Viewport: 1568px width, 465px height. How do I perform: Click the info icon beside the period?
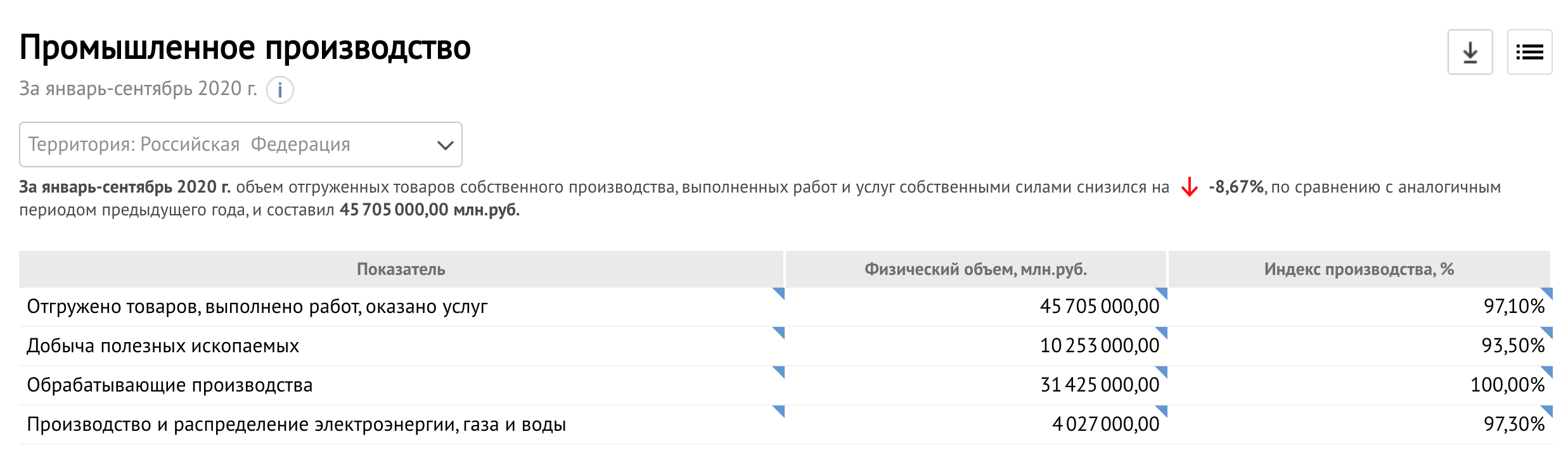coord(280,90)
